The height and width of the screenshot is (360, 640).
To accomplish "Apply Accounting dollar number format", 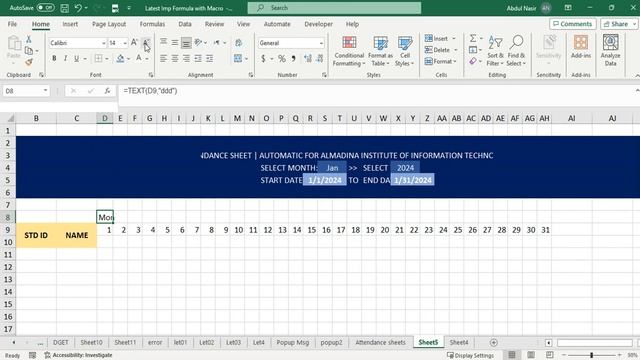I will click(x=263, y=58).
